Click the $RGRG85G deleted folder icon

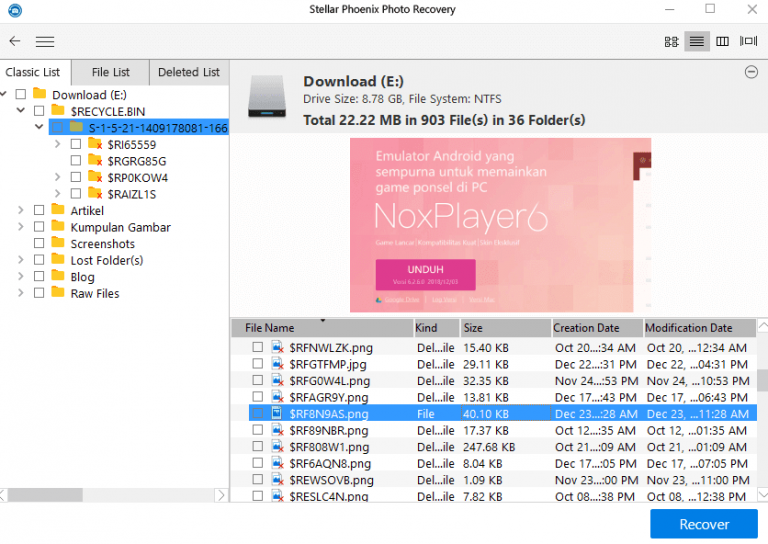point(95,160)
